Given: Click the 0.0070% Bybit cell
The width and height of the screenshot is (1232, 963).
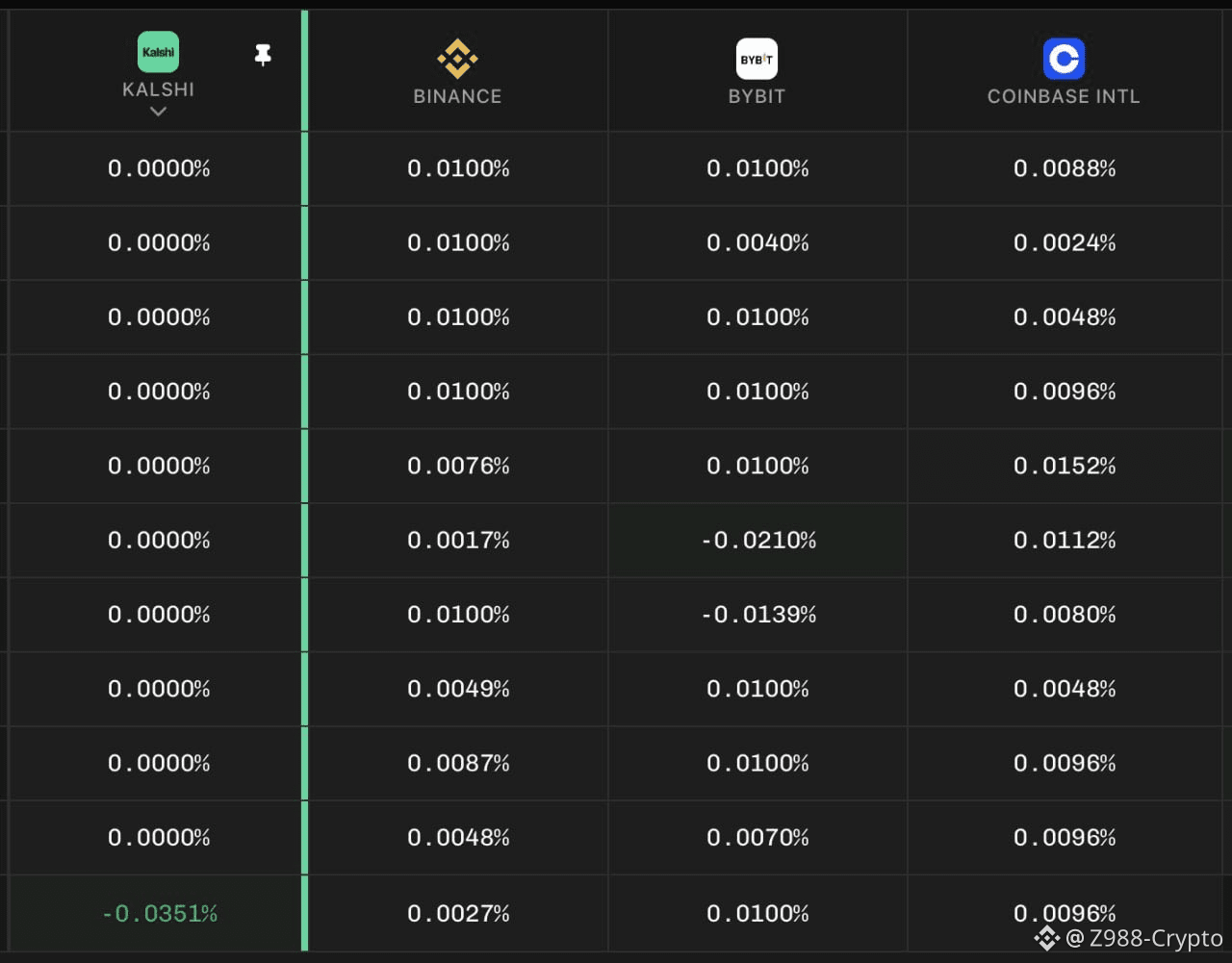Looking at the screenshot, I should (x=757, y=838).
